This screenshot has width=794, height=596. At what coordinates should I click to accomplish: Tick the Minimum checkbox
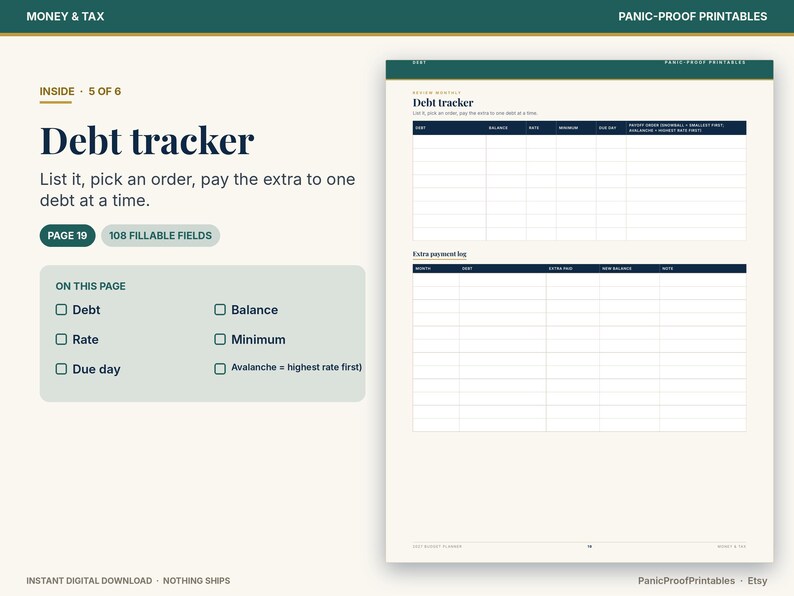pos(220,339)
